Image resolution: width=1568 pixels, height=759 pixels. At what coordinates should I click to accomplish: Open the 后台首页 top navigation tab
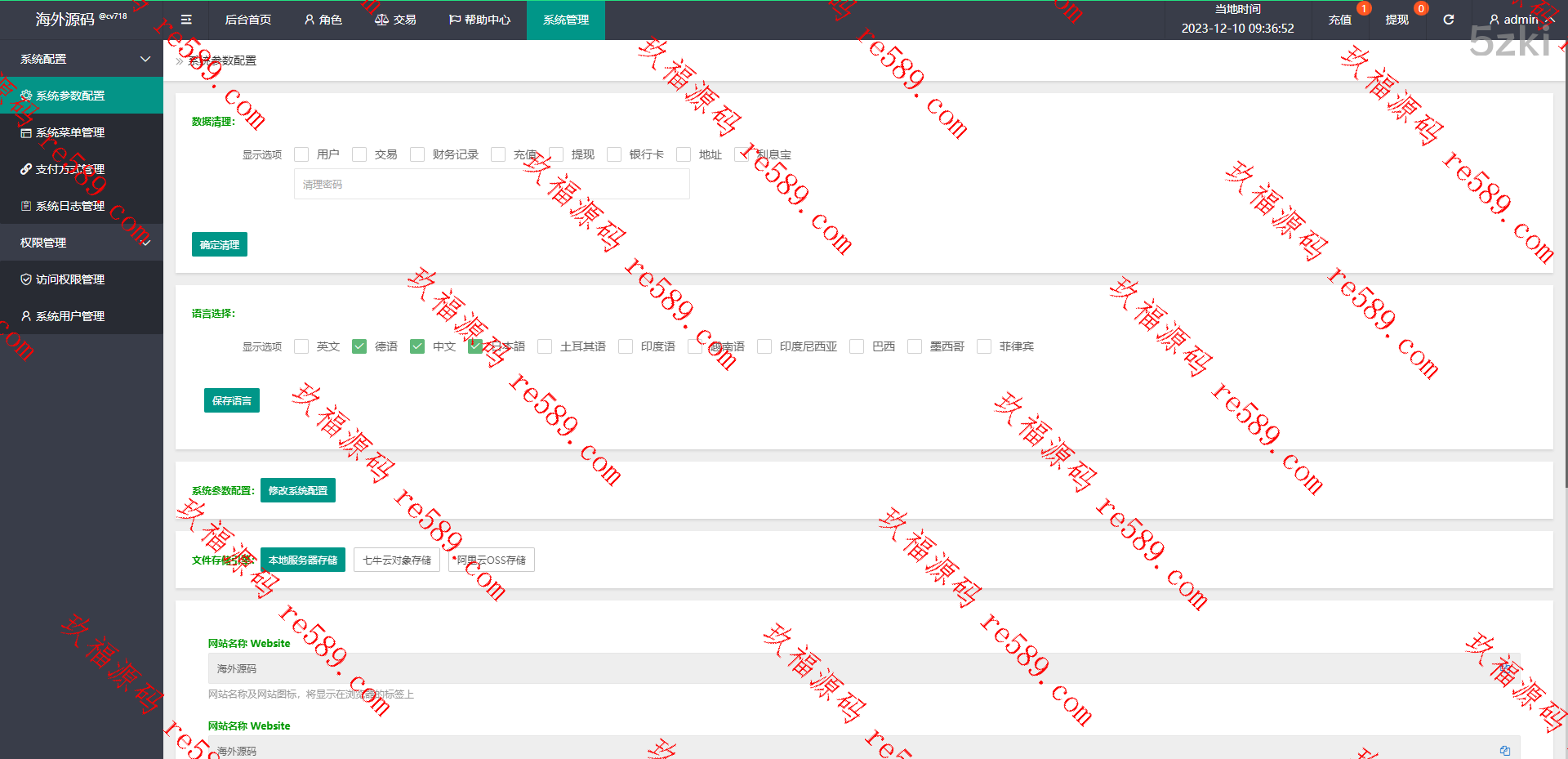[x=247, y=20]
